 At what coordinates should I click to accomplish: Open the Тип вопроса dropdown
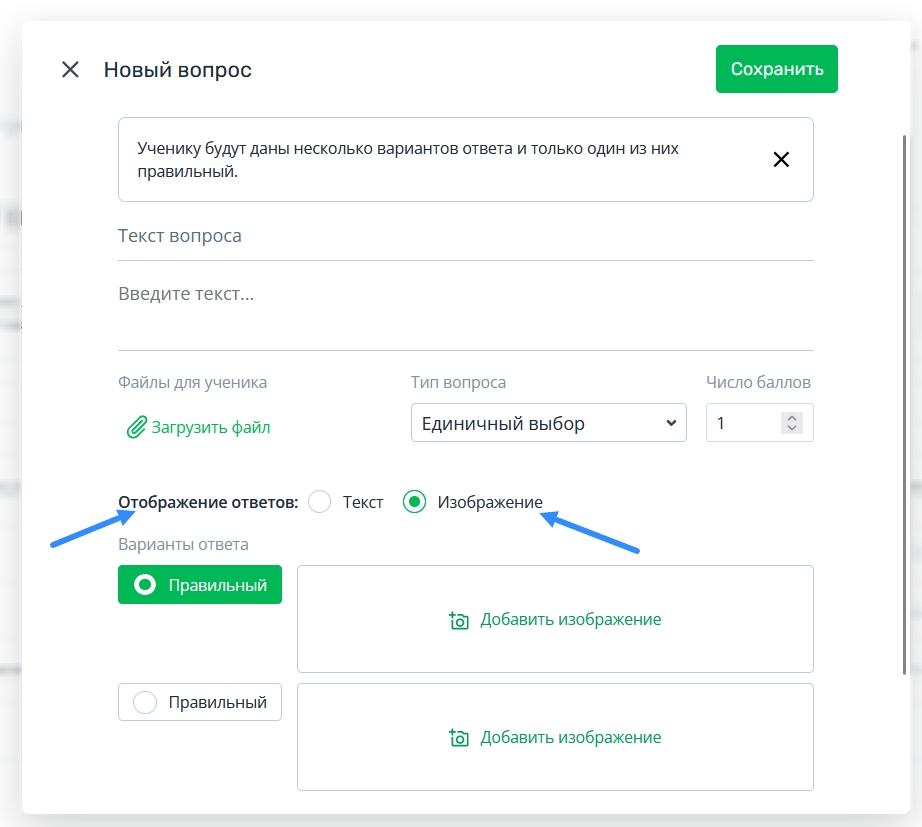549,422
